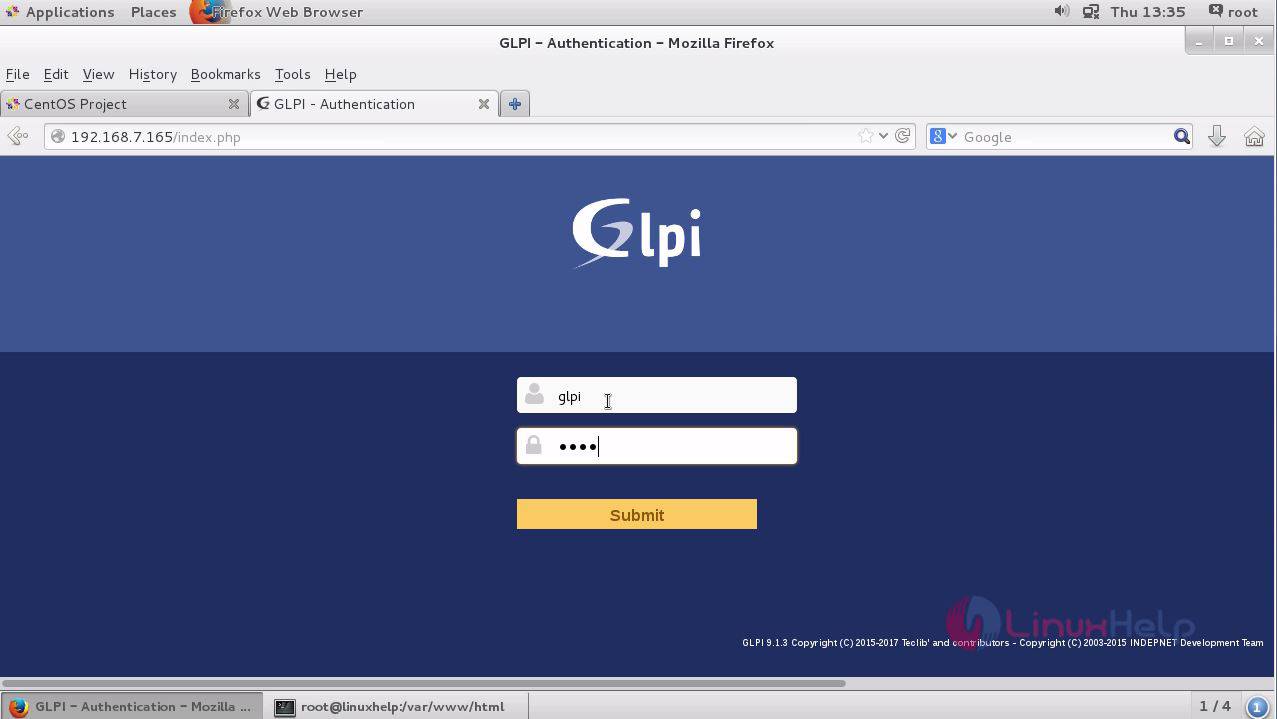Click the GLPI logo
The width and height of the screenshot is (1277, 719).
pyautogui.click(x=637, y=233)
